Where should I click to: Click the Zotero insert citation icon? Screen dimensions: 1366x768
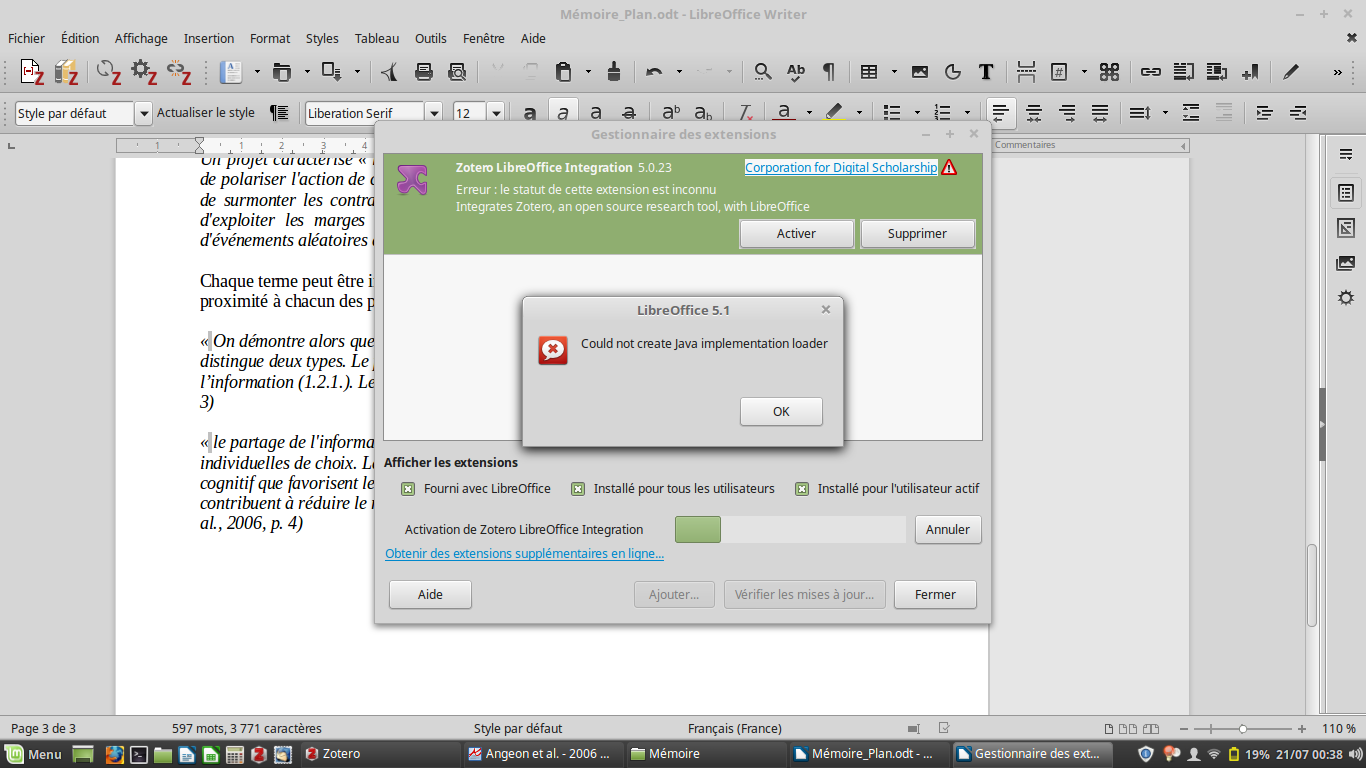[x=32, y=72]
